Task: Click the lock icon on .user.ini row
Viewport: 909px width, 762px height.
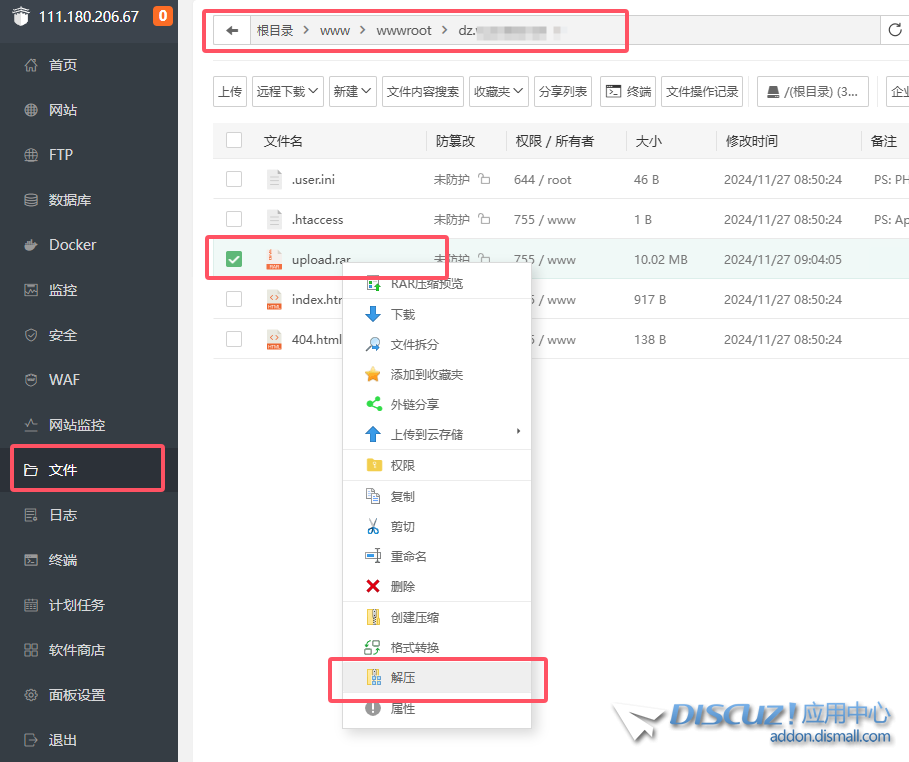Action: 484,180
